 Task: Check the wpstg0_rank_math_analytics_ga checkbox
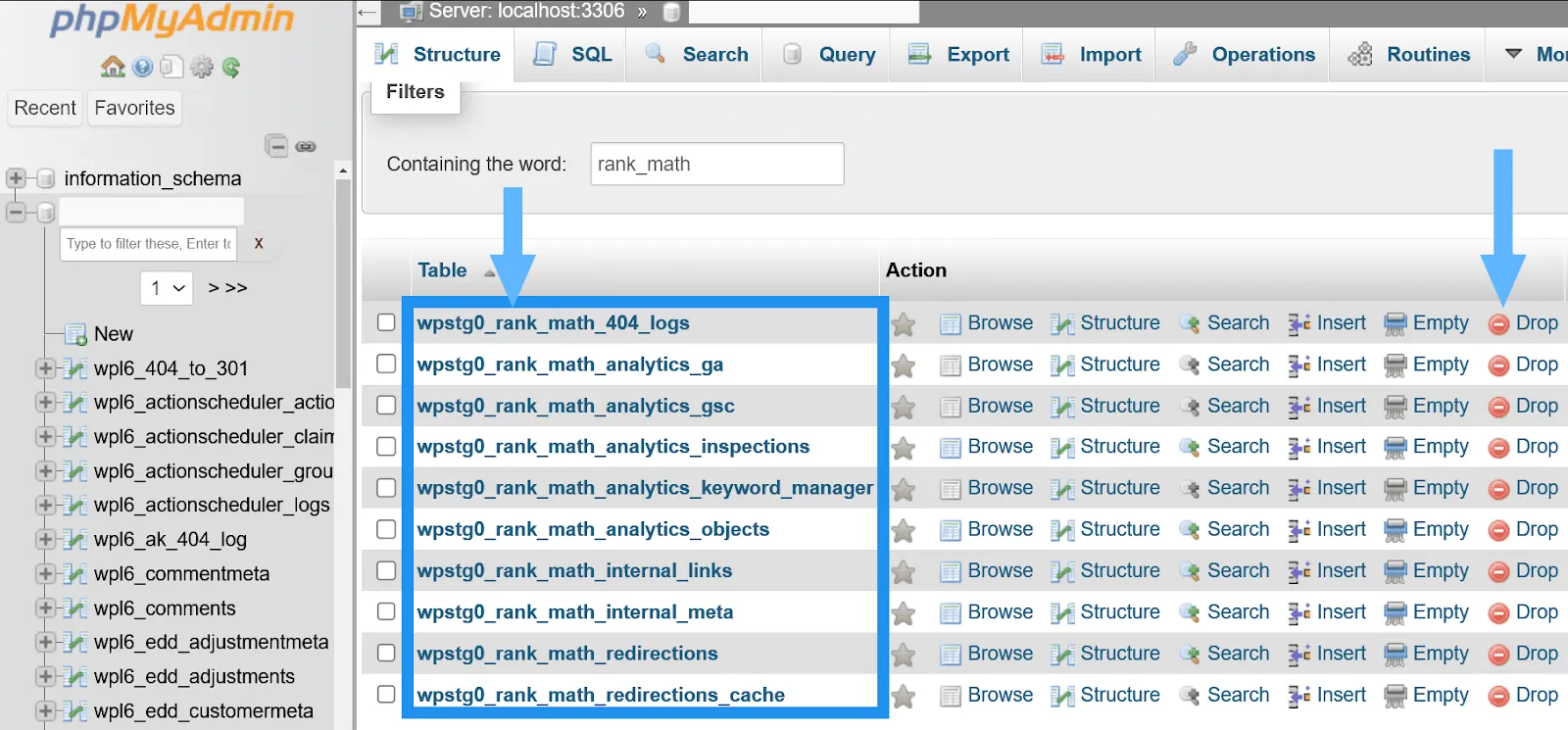click(x=386, y=364)
